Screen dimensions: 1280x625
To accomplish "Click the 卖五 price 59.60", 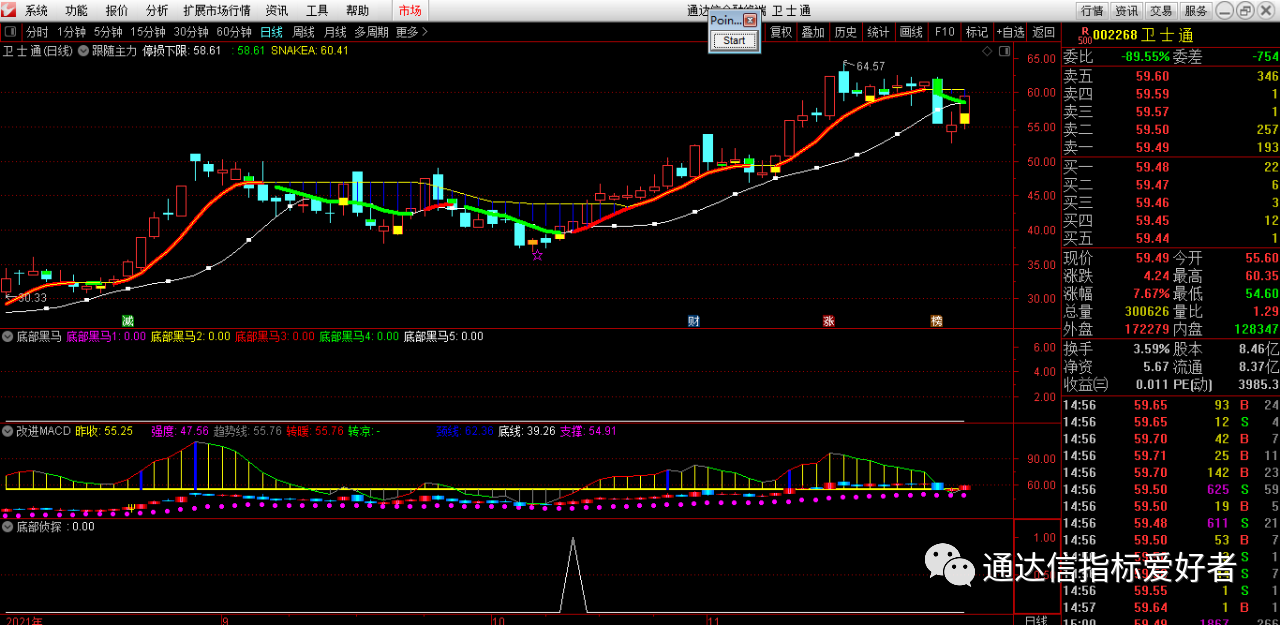I will (x=1152, y=76).
